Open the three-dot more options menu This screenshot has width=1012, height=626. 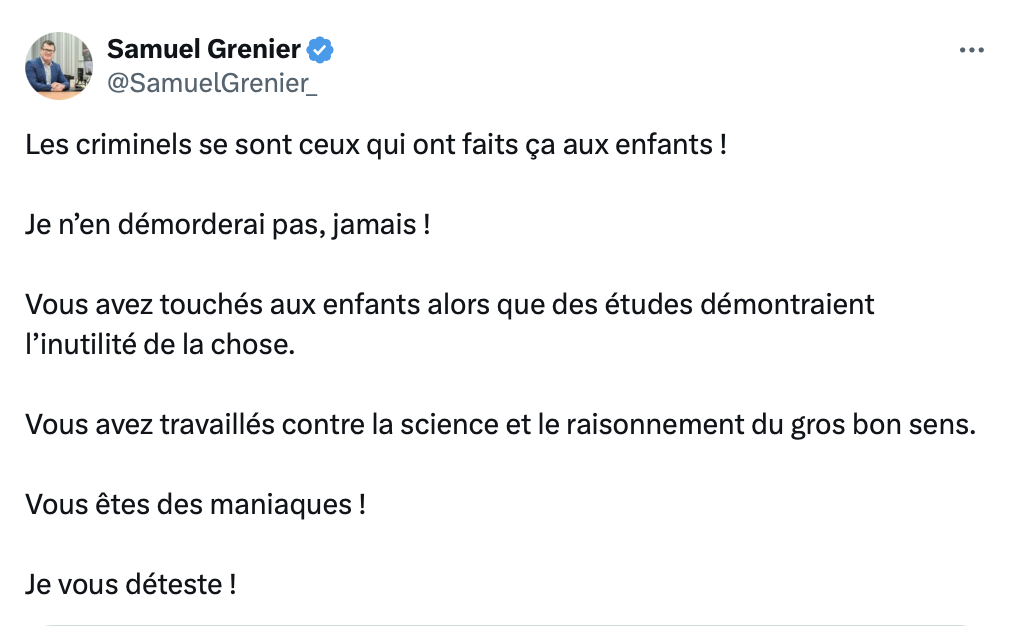pyautogui.click(x=971, y=50)
